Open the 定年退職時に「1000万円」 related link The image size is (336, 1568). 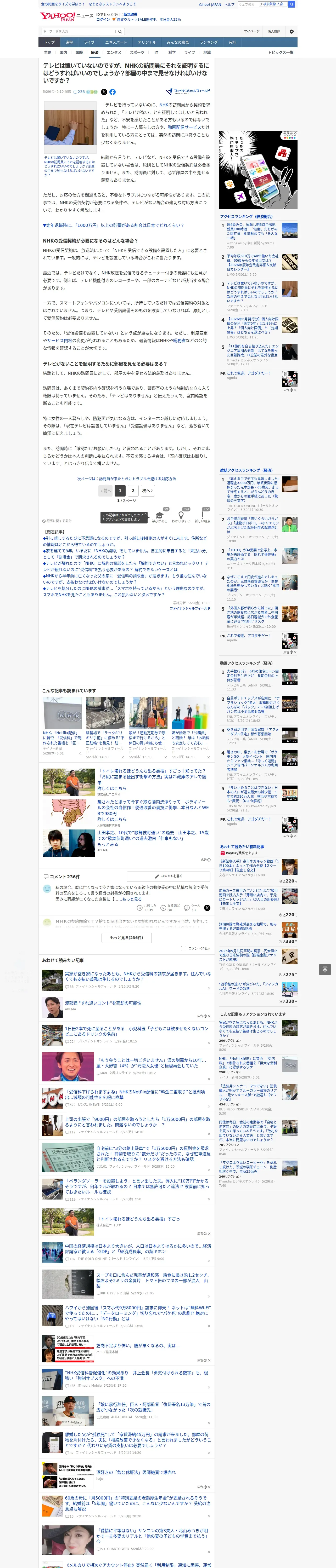pyautogui.click(x=113, y=225)
